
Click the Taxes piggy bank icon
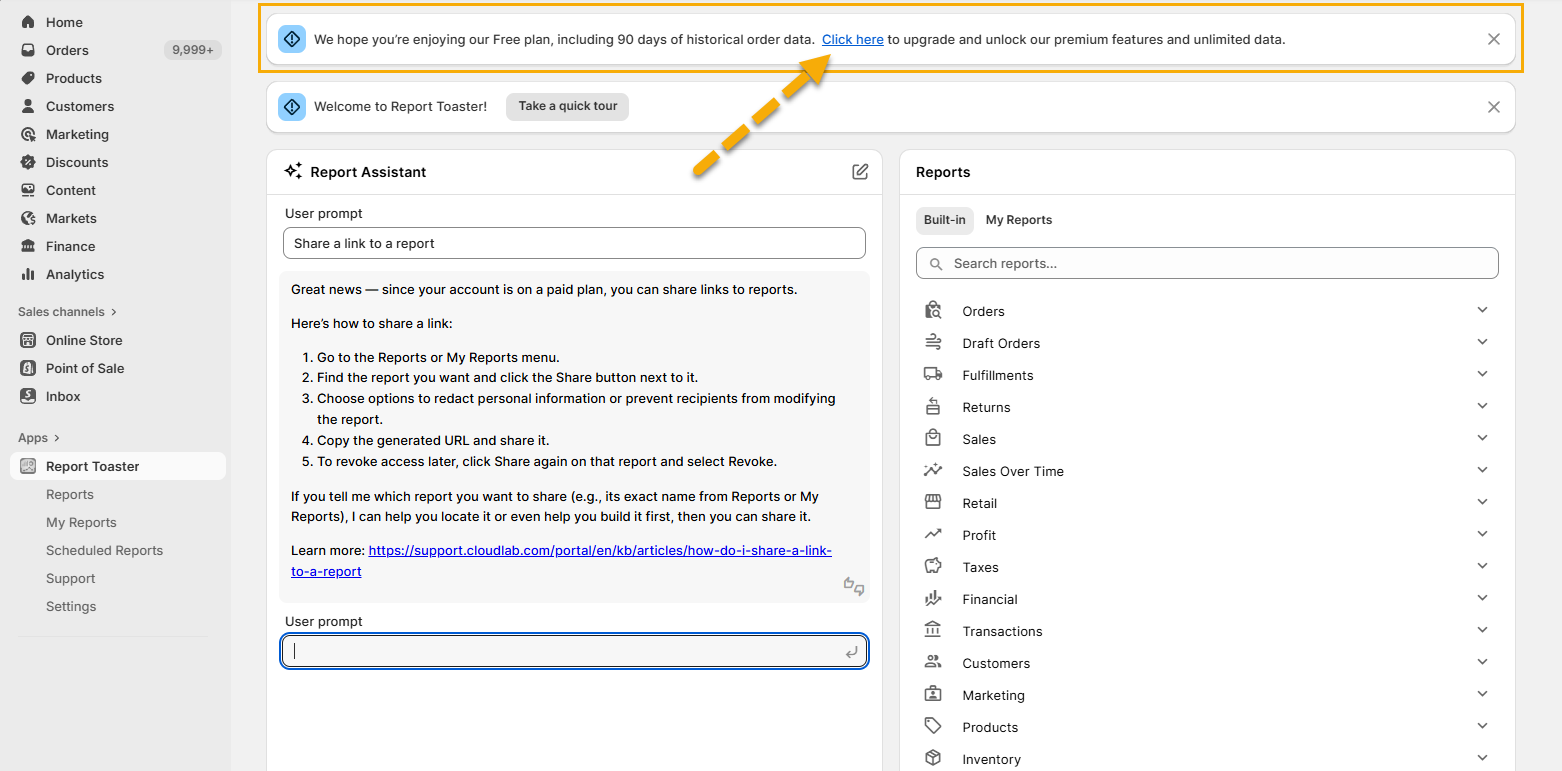(x=933, y=567)
